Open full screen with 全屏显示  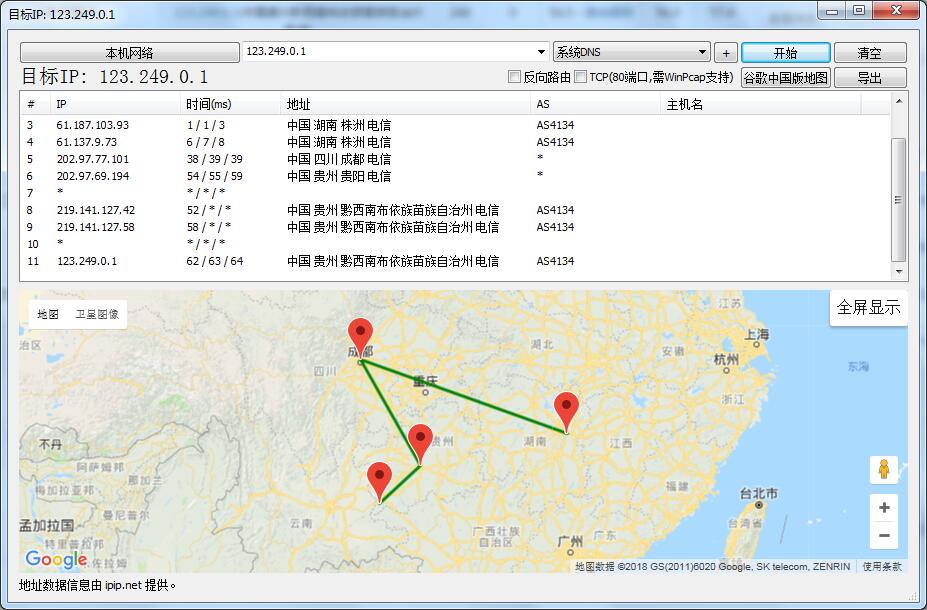click(868, 307)
